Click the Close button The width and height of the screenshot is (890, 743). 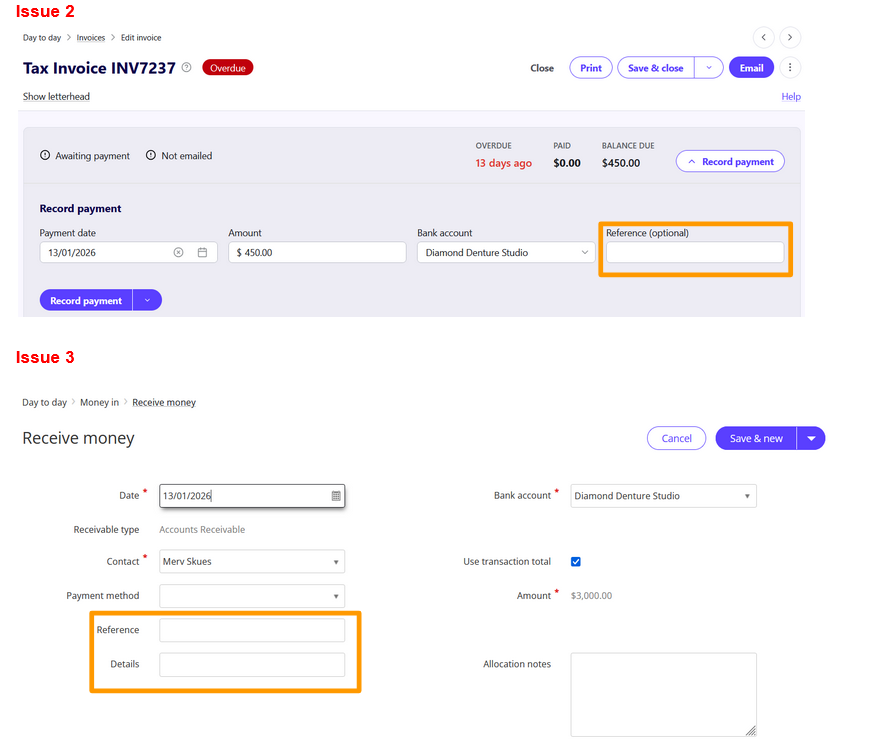click(x=542, y=68)
